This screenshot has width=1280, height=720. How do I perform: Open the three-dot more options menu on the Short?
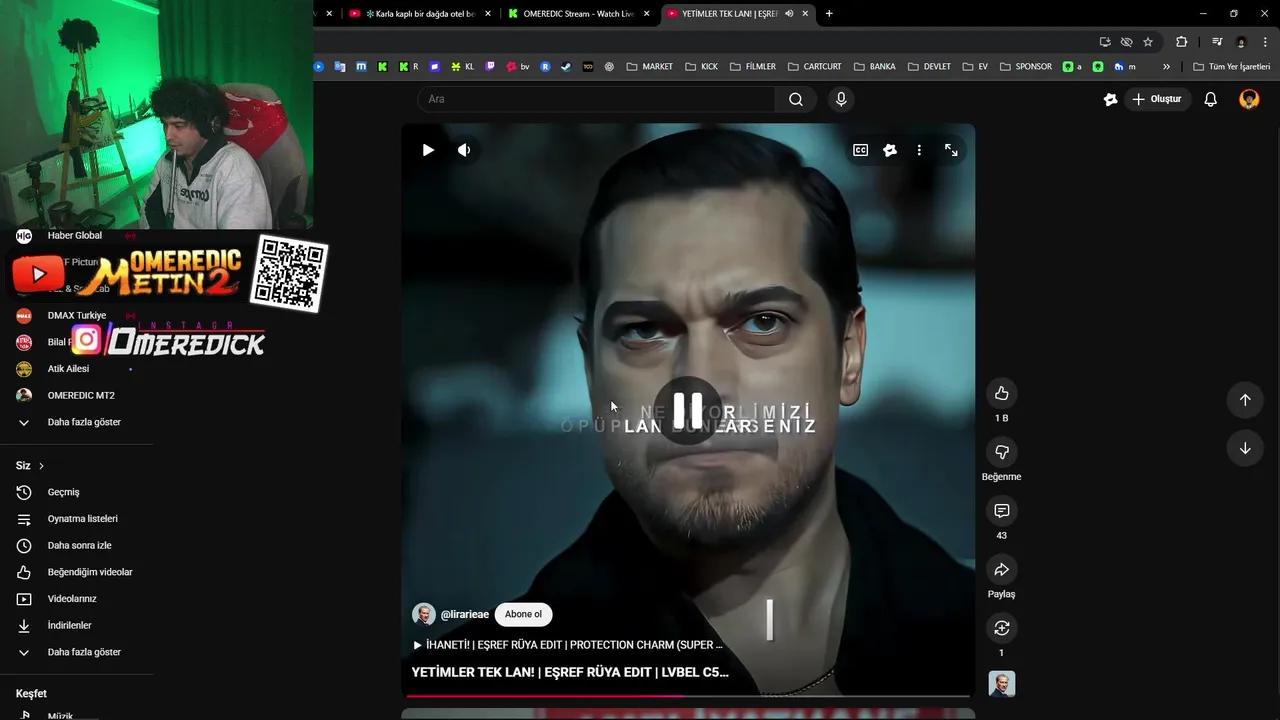coord(919,150)
